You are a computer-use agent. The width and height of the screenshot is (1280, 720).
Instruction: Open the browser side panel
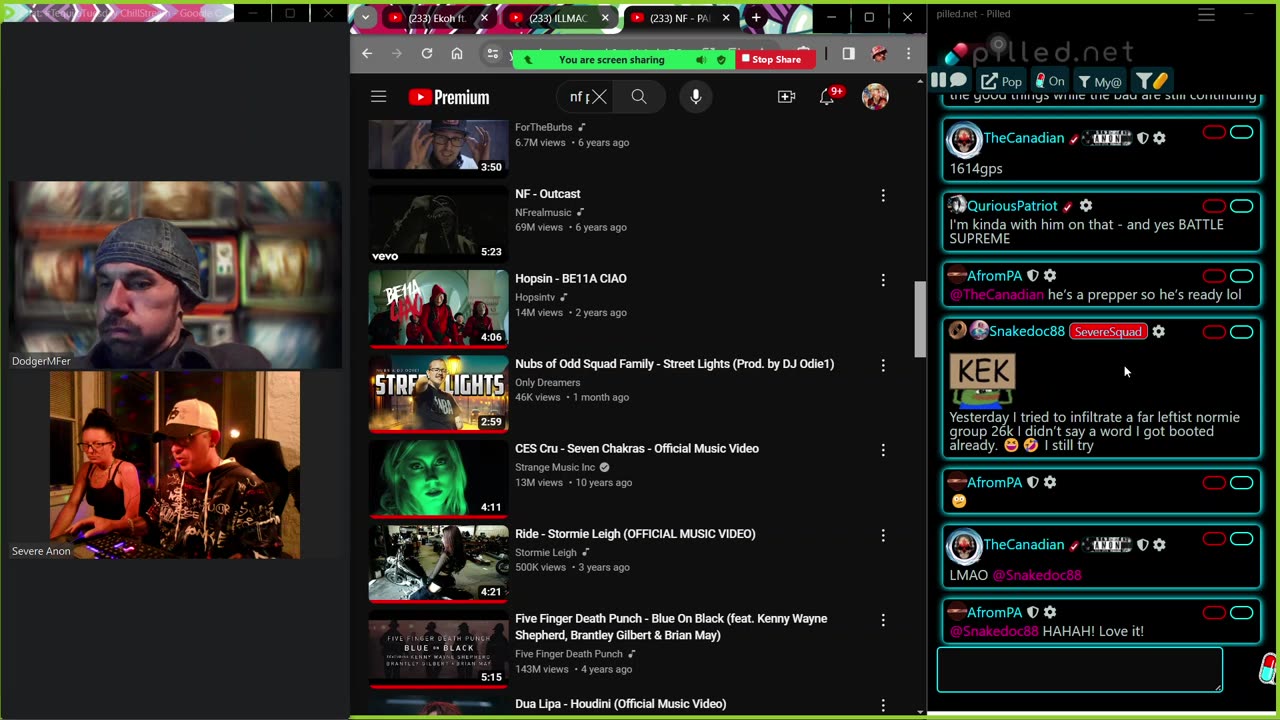849,54
